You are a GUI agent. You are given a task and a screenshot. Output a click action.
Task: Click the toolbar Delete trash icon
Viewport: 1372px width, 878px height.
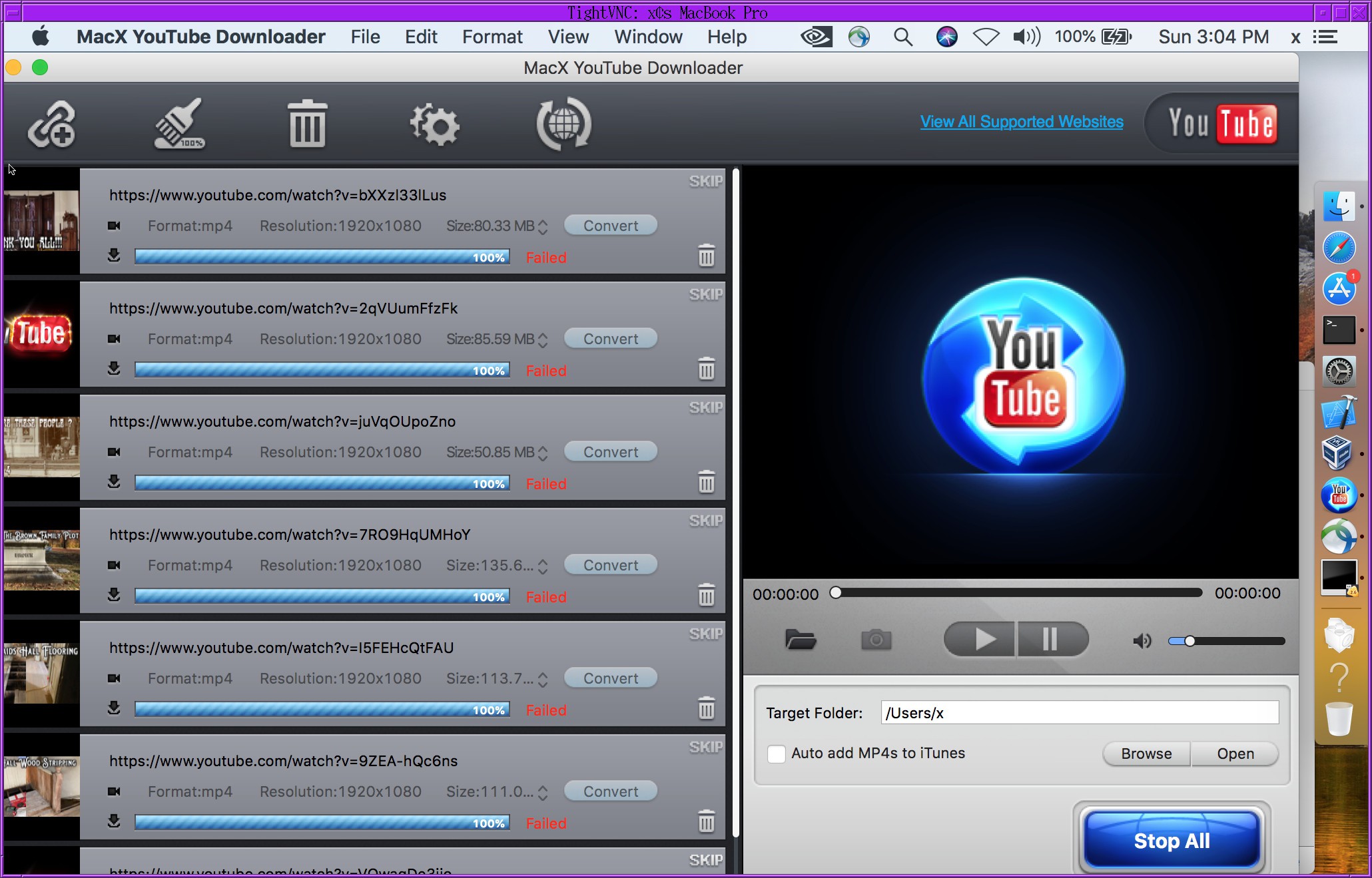coord(307,124)
